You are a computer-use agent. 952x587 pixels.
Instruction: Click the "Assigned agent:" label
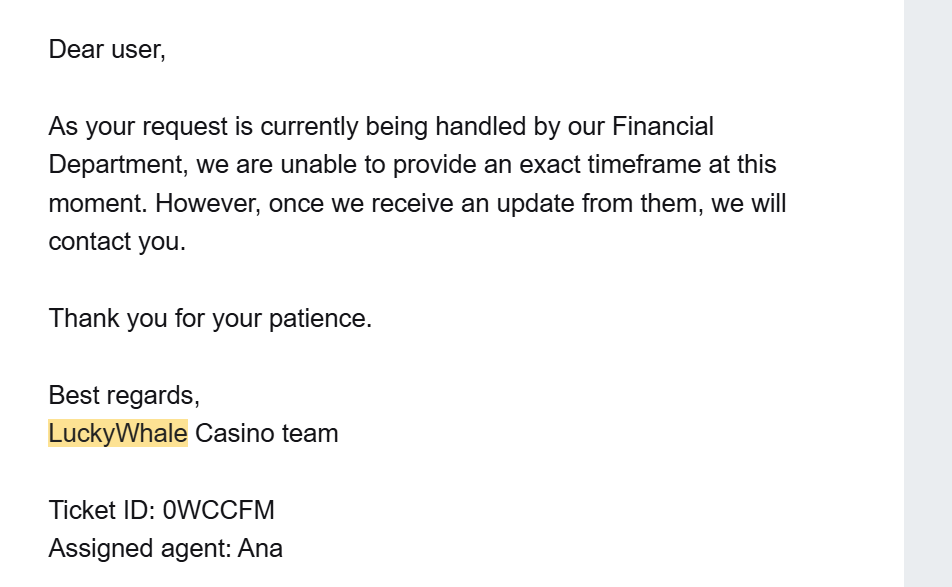139,548
